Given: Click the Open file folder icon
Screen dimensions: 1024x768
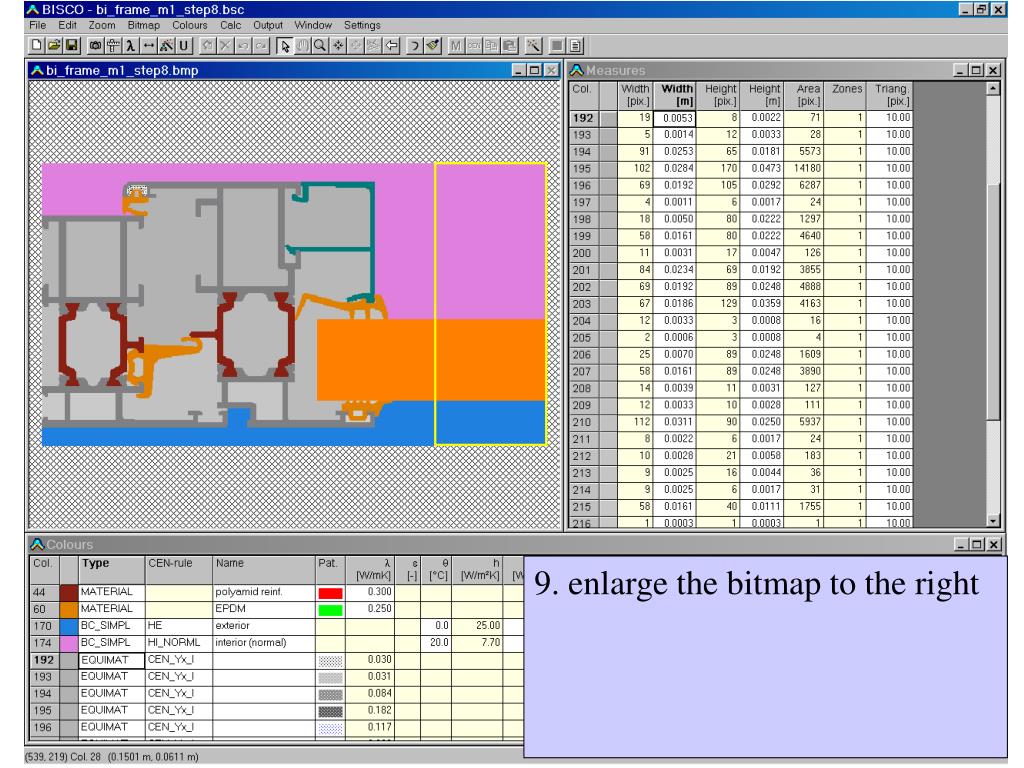Looking at the screenshot, I should click(x=54, y=46).
